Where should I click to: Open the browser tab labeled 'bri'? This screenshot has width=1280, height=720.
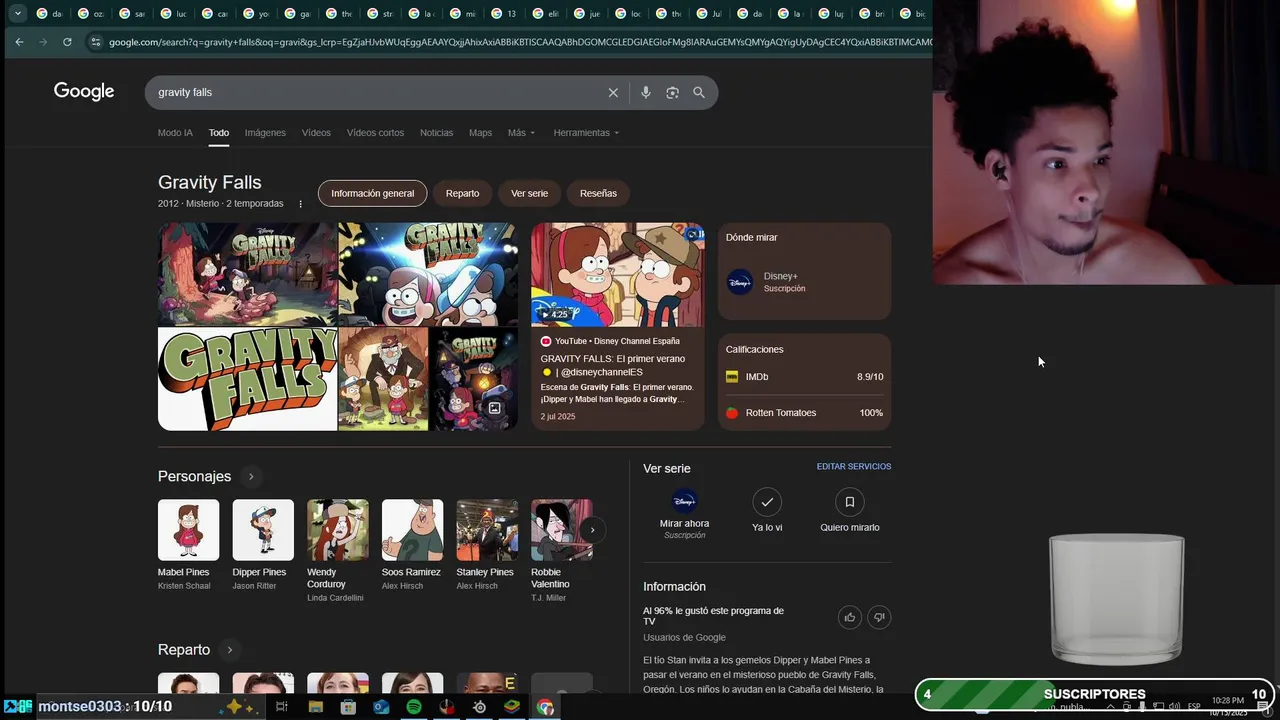click(873, 14)
